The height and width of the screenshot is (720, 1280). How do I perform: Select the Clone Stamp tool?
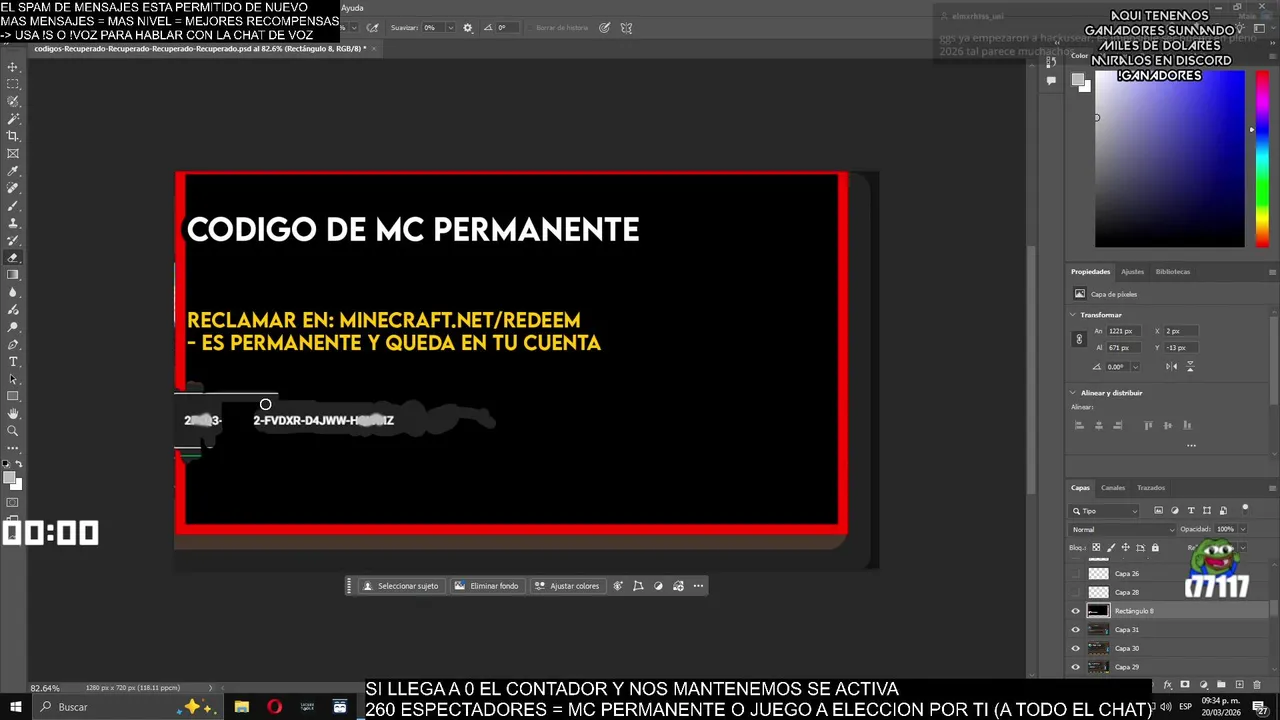point(13,223)
